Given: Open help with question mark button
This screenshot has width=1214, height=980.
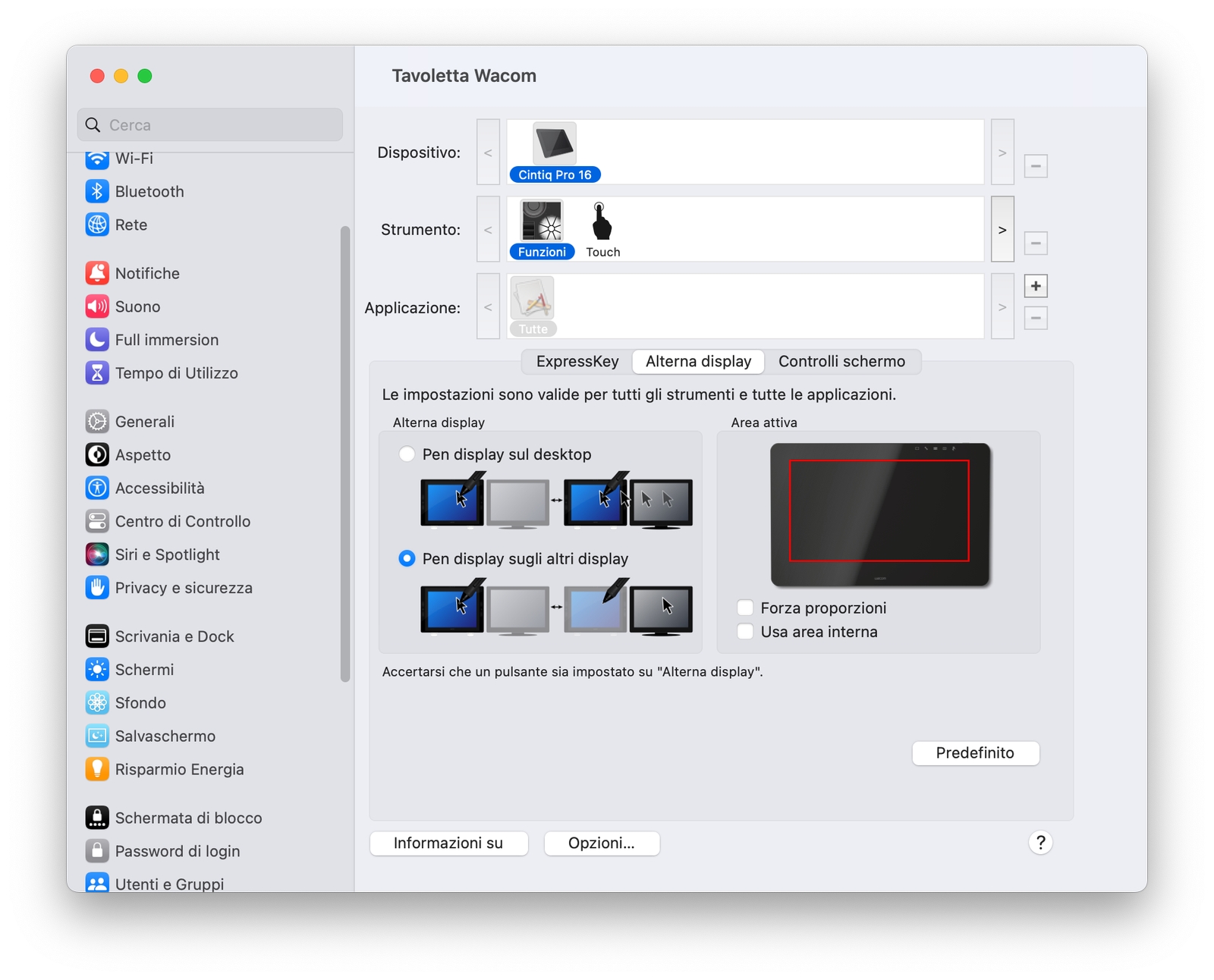Looking at the screenshot, I should (1041, 843).
